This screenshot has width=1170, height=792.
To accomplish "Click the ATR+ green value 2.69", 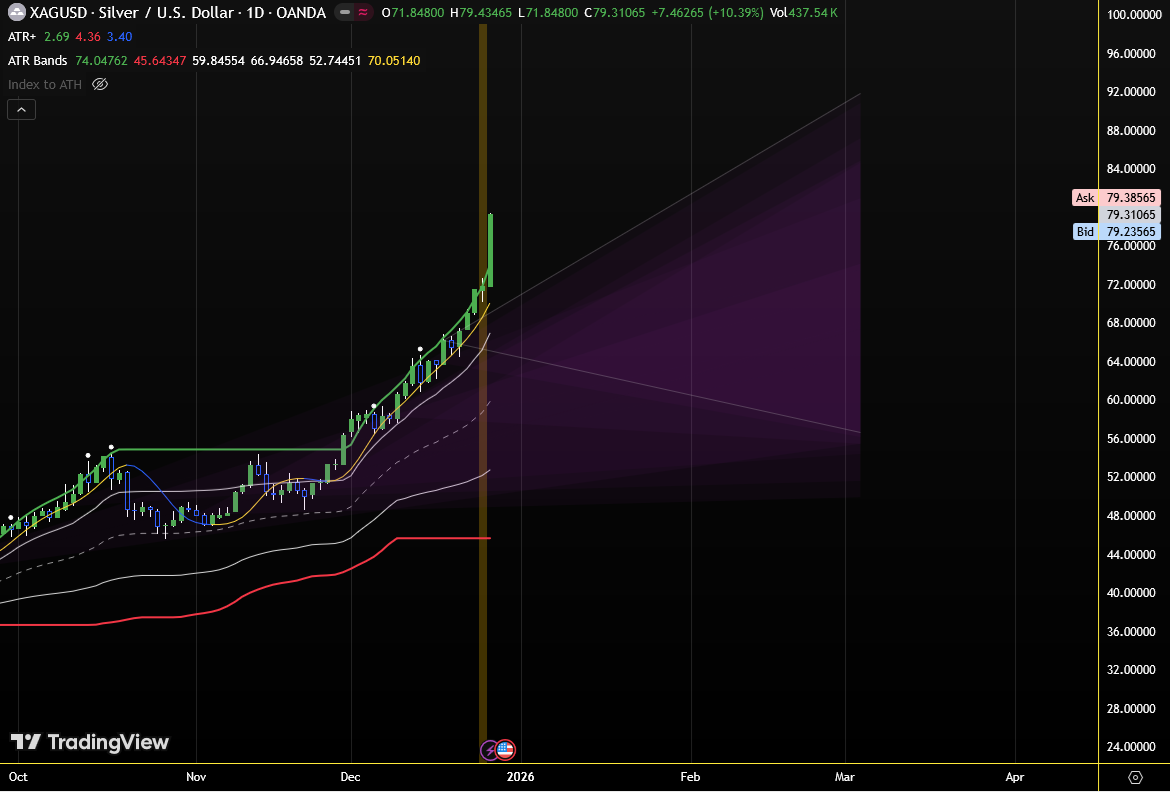I will [x=57, y=37].
